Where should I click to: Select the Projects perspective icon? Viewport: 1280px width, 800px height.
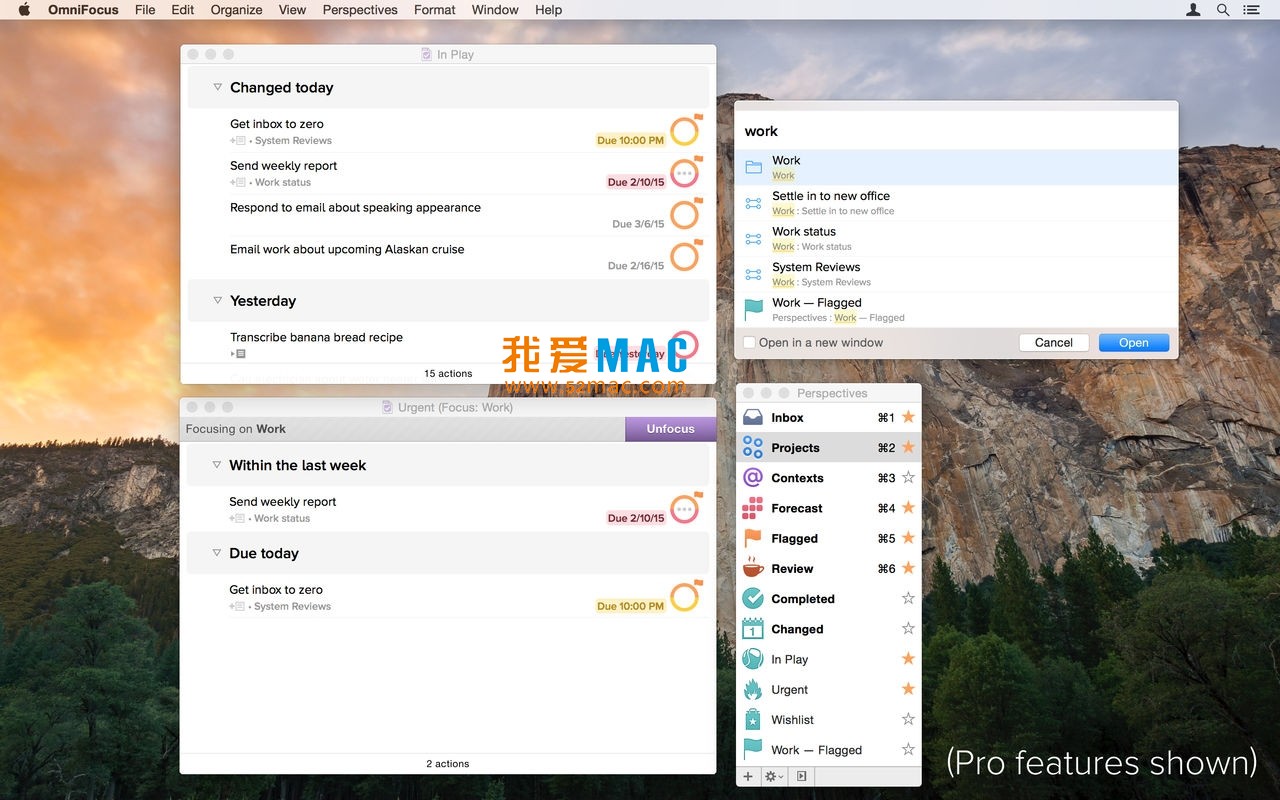coord(753,448)
